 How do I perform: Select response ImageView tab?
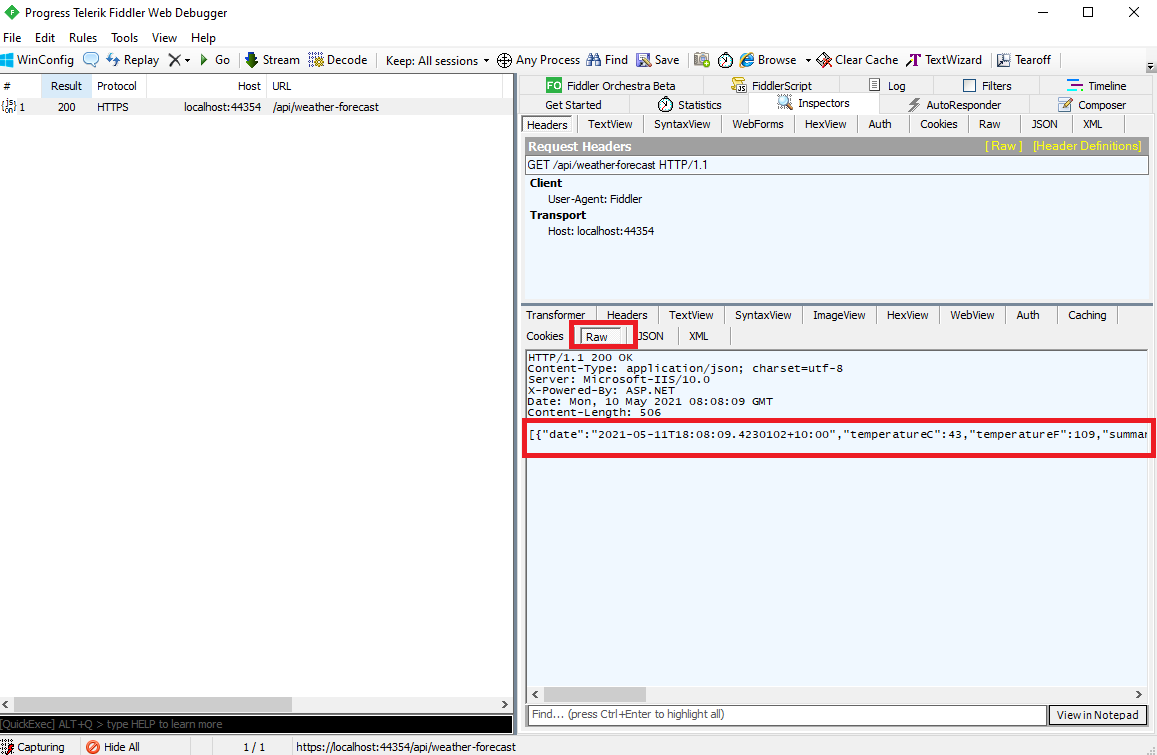[839, 315]
